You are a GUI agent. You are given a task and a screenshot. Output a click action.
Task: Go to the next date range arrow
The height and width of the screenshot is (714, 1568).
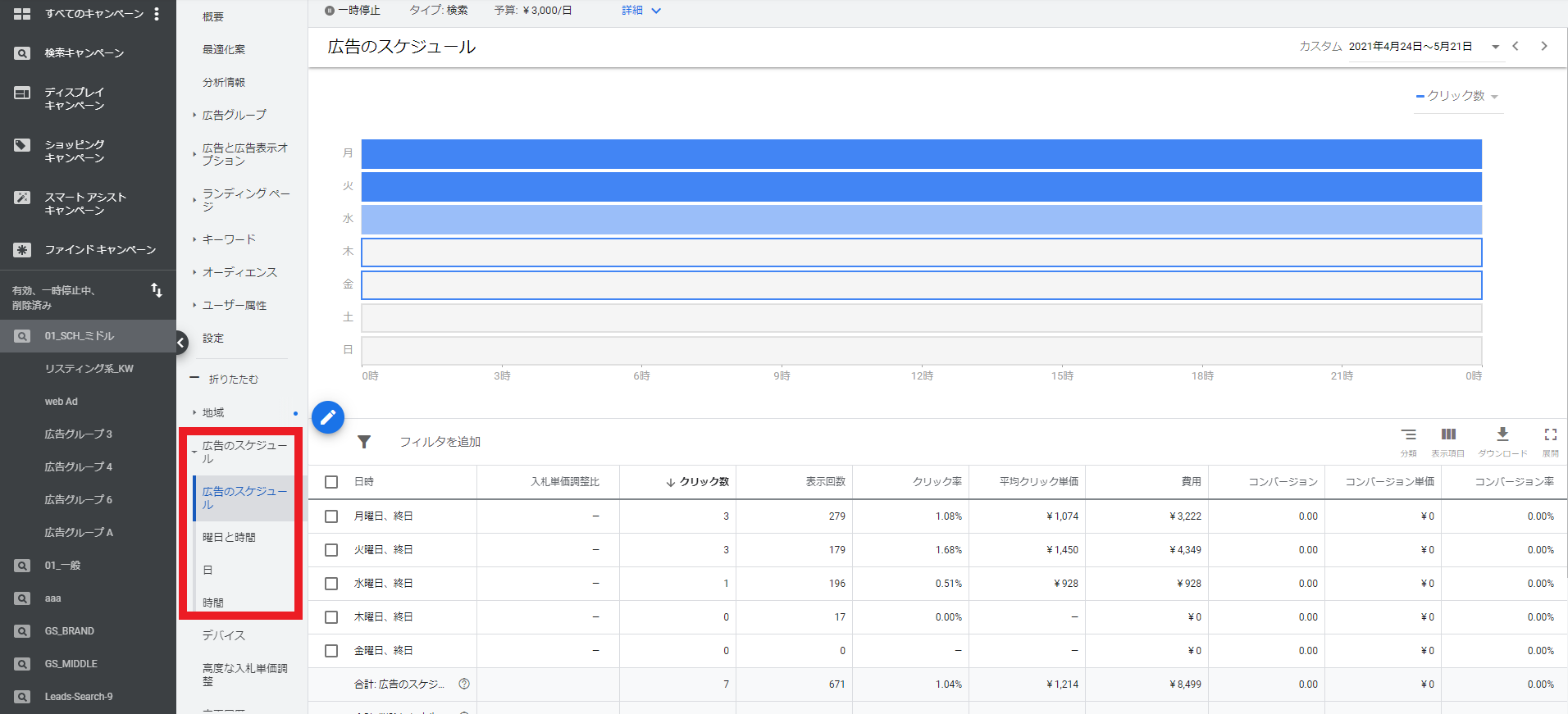[1544, 46]
